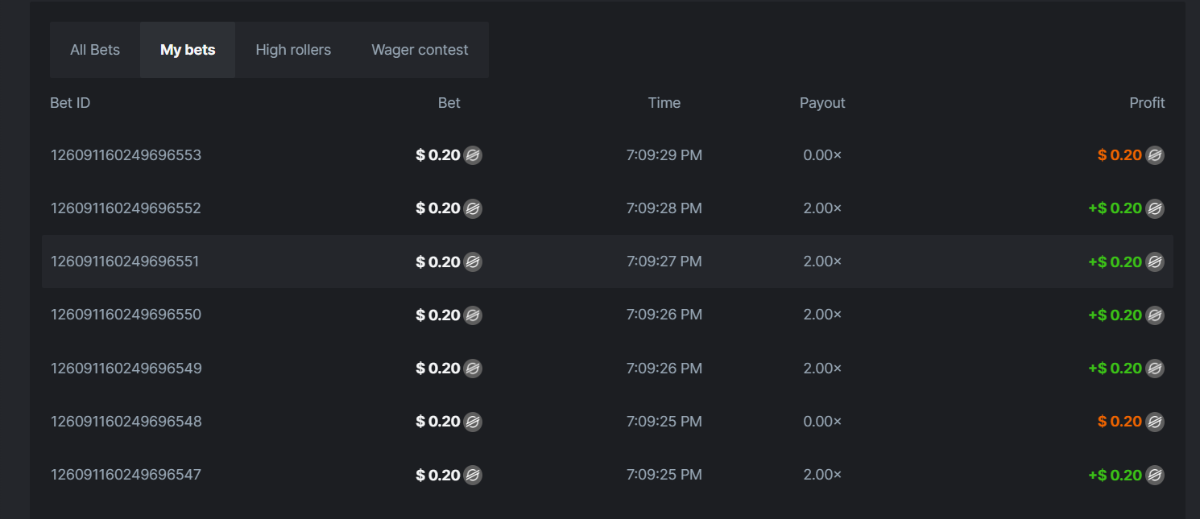Click the Payout column header
The image size is (1200, 519).
pos(822,103)
